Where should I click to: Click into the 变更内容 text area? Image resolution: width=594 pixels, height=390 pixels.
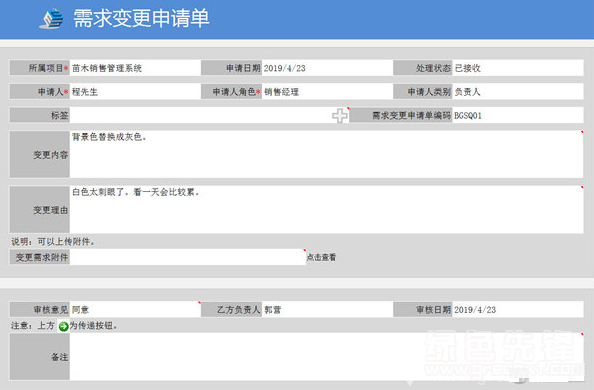(x=327, y=154)
